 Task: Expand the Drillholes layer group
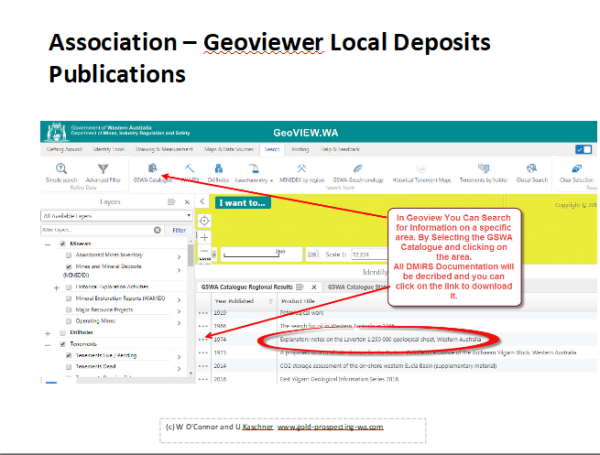47,333
